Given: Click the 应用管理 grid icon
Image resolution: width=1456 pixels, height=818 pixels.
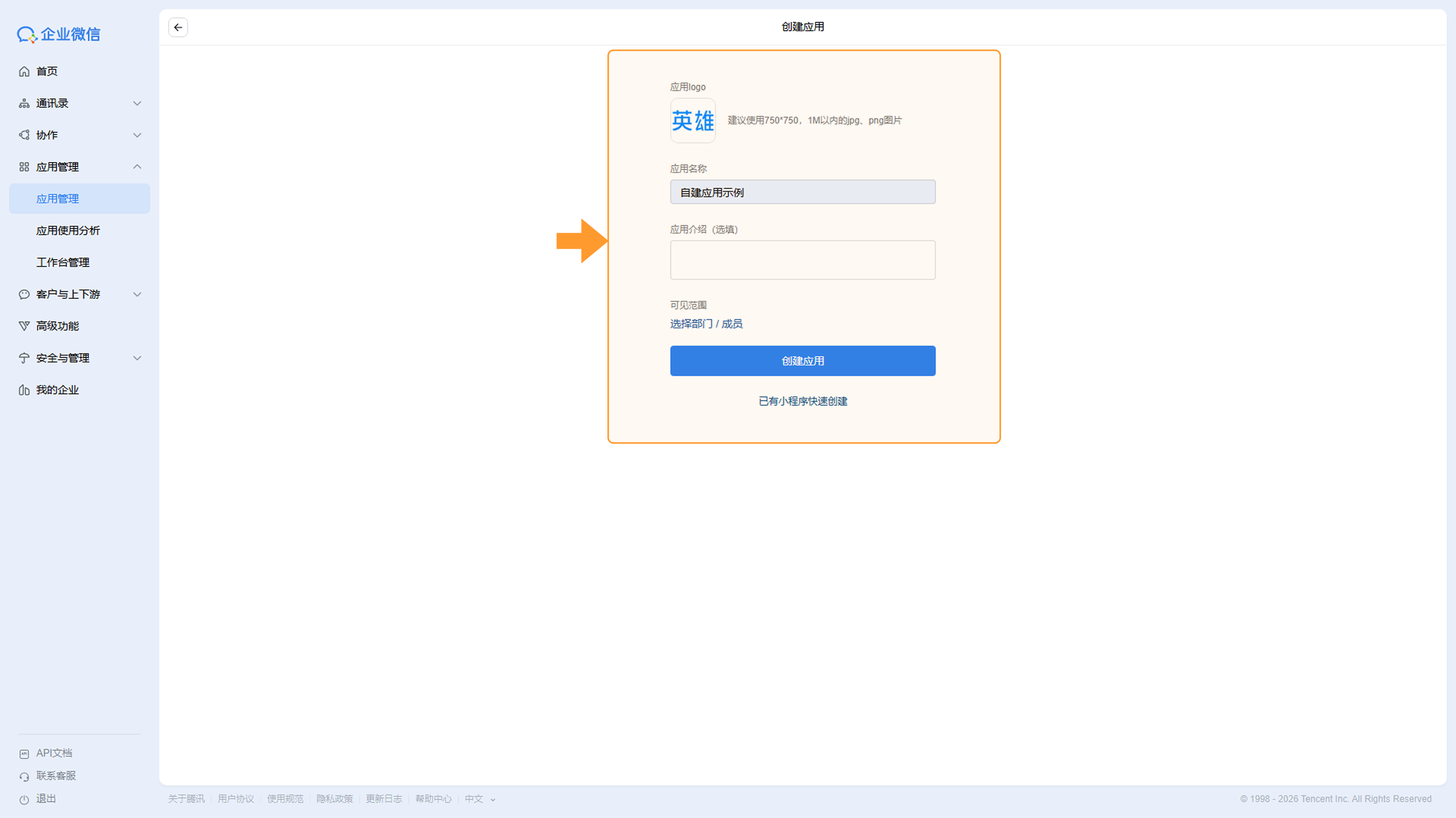Looking at the screenshot, I should point(24,167).
